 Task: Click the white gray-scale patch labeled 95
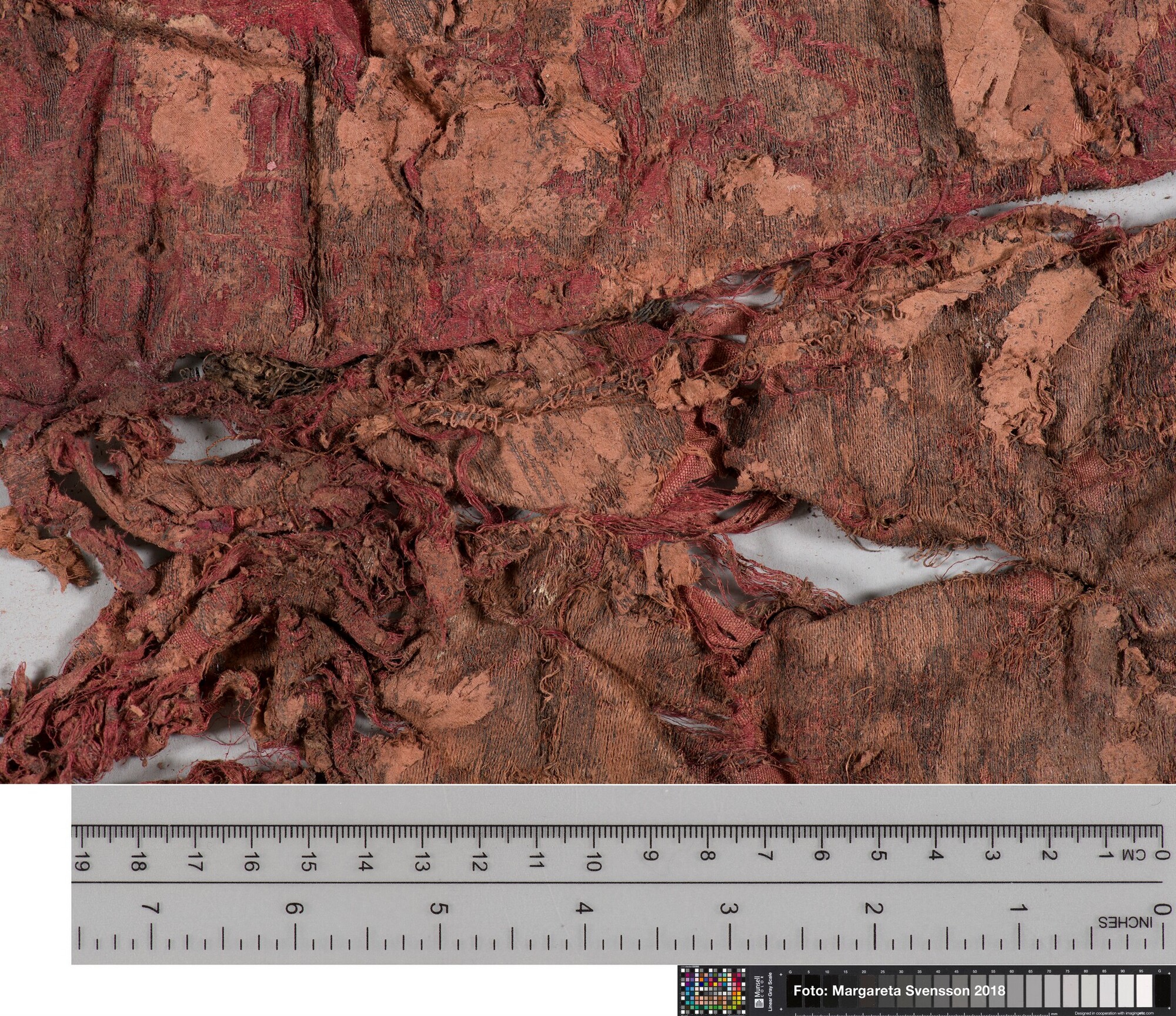point(1144,991)
